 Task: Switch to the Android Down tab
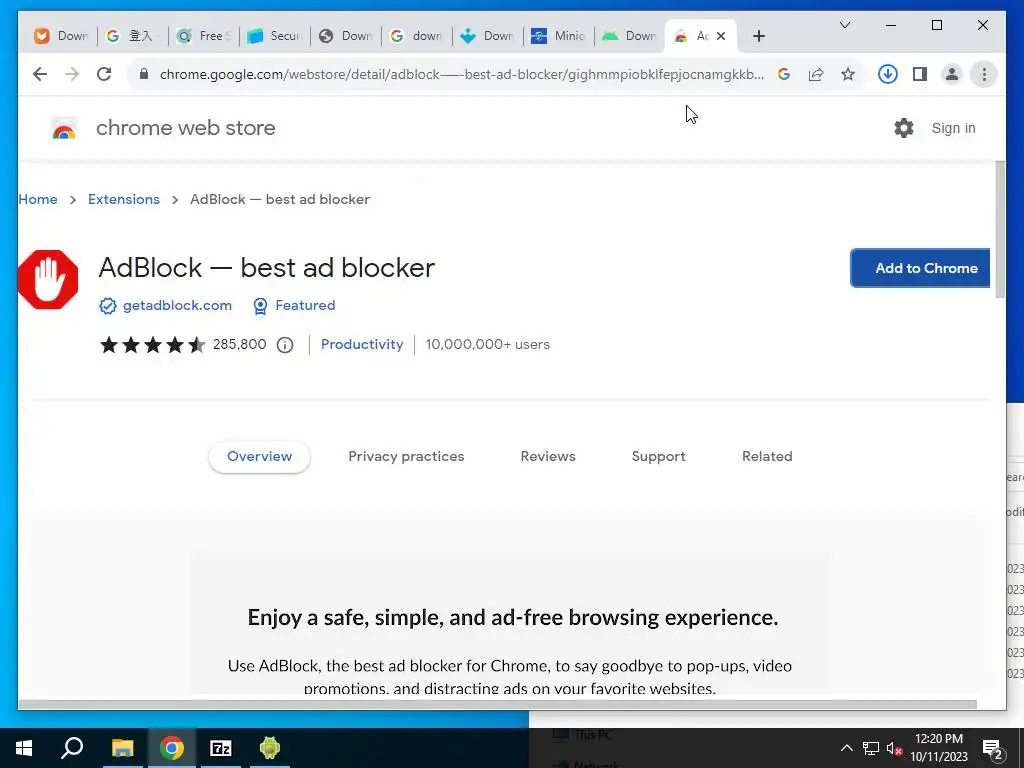tap(630, 36)
